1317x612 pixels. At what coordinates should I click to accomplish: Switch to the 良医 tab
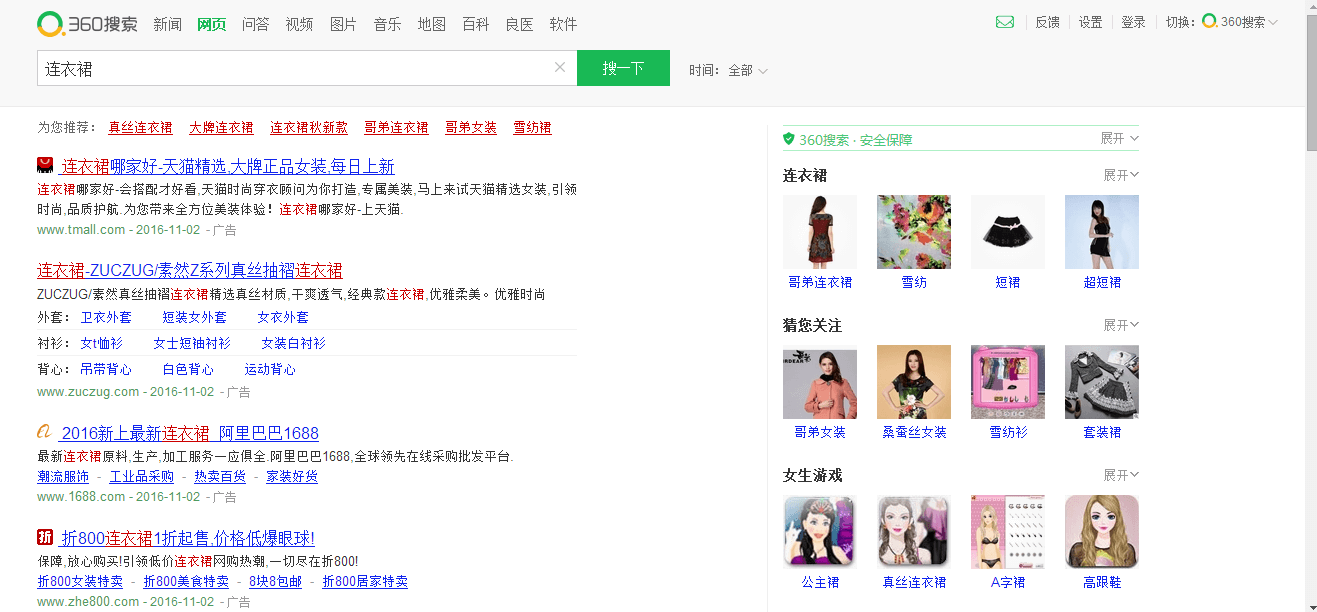coord(519,24)
